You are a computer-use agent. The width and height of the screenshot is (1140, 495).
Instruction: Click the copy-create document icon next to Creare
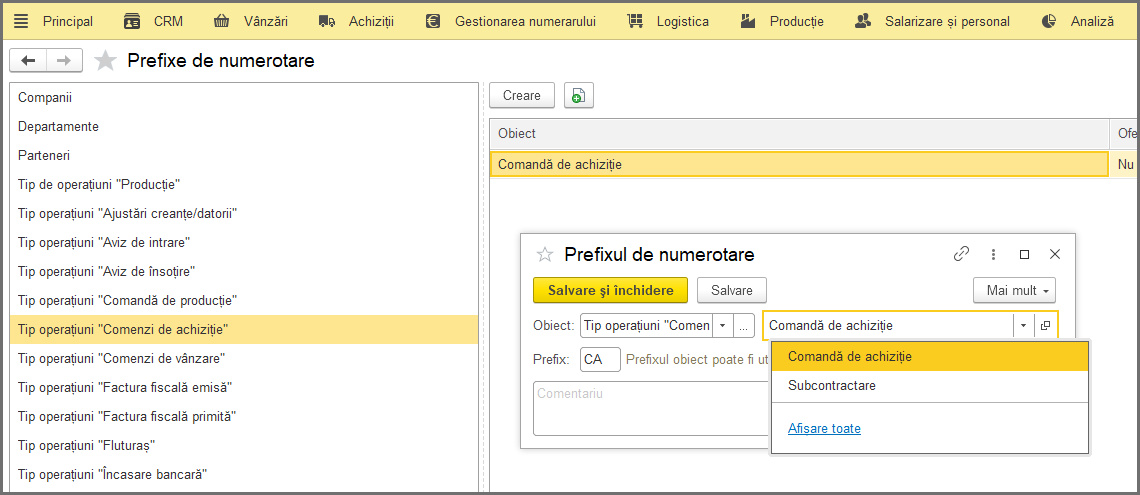[x=579, y=95]
